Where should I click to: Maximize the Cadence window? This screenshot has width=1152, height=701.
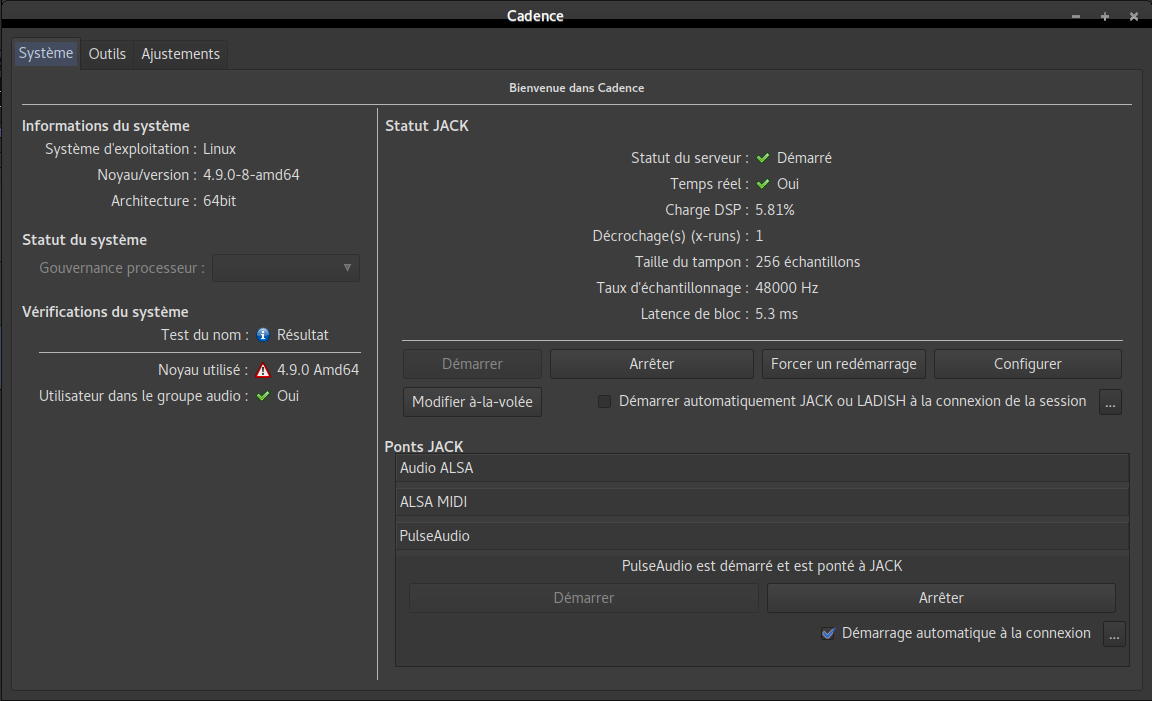[x=1105, y=16]
